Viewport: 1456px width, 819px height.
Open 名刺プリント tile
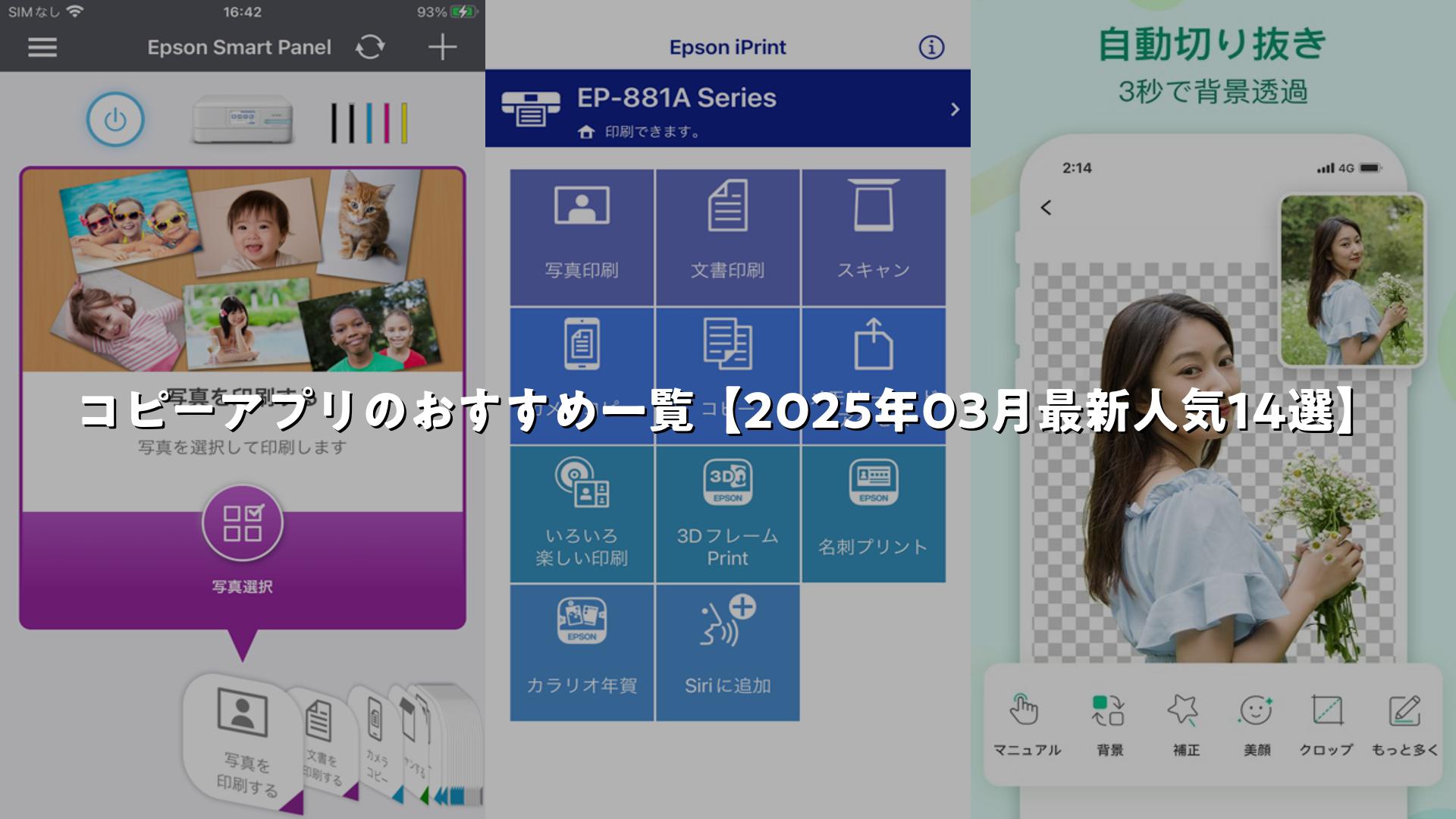pyautogui.click(x=874, y=514)
